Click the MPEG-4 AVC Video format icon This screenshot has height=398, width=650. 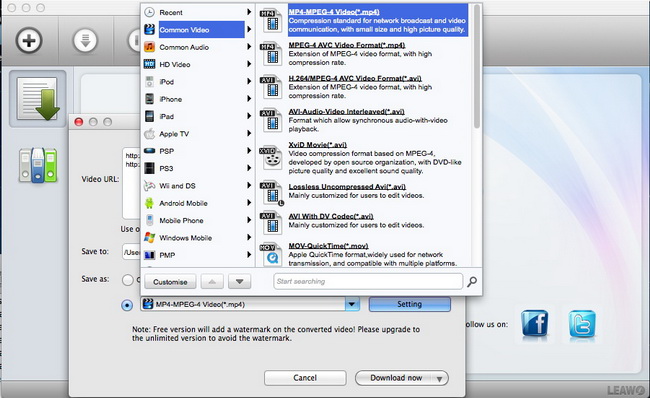tap(271, 54)
